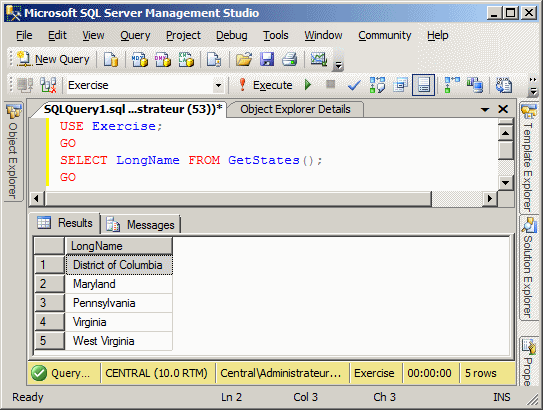Screen dimensions: 543x410
Task: Click the editor scroll right arrow
Action: 490,199
